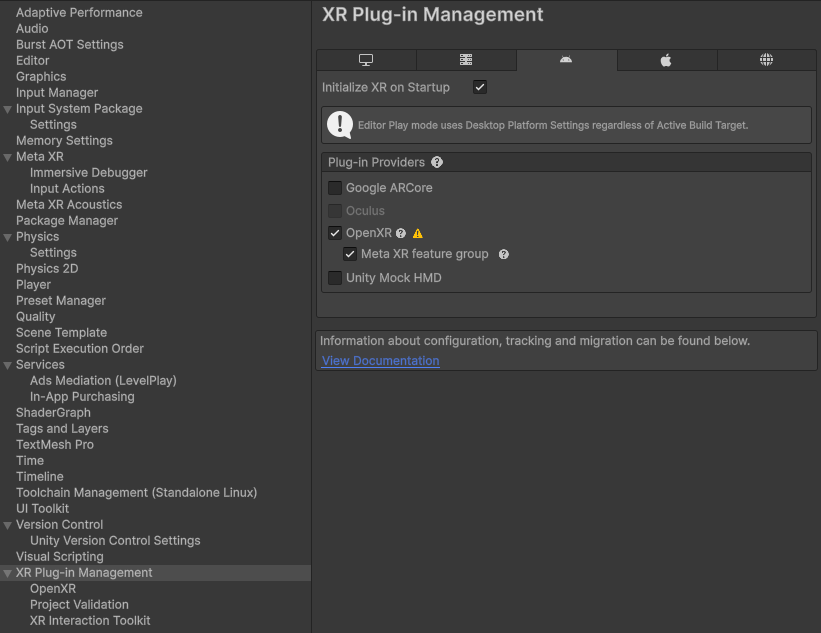821x633 pixels.
Task: Enable the Unity Mock HMD checkbox
Action: coord(335,278)
